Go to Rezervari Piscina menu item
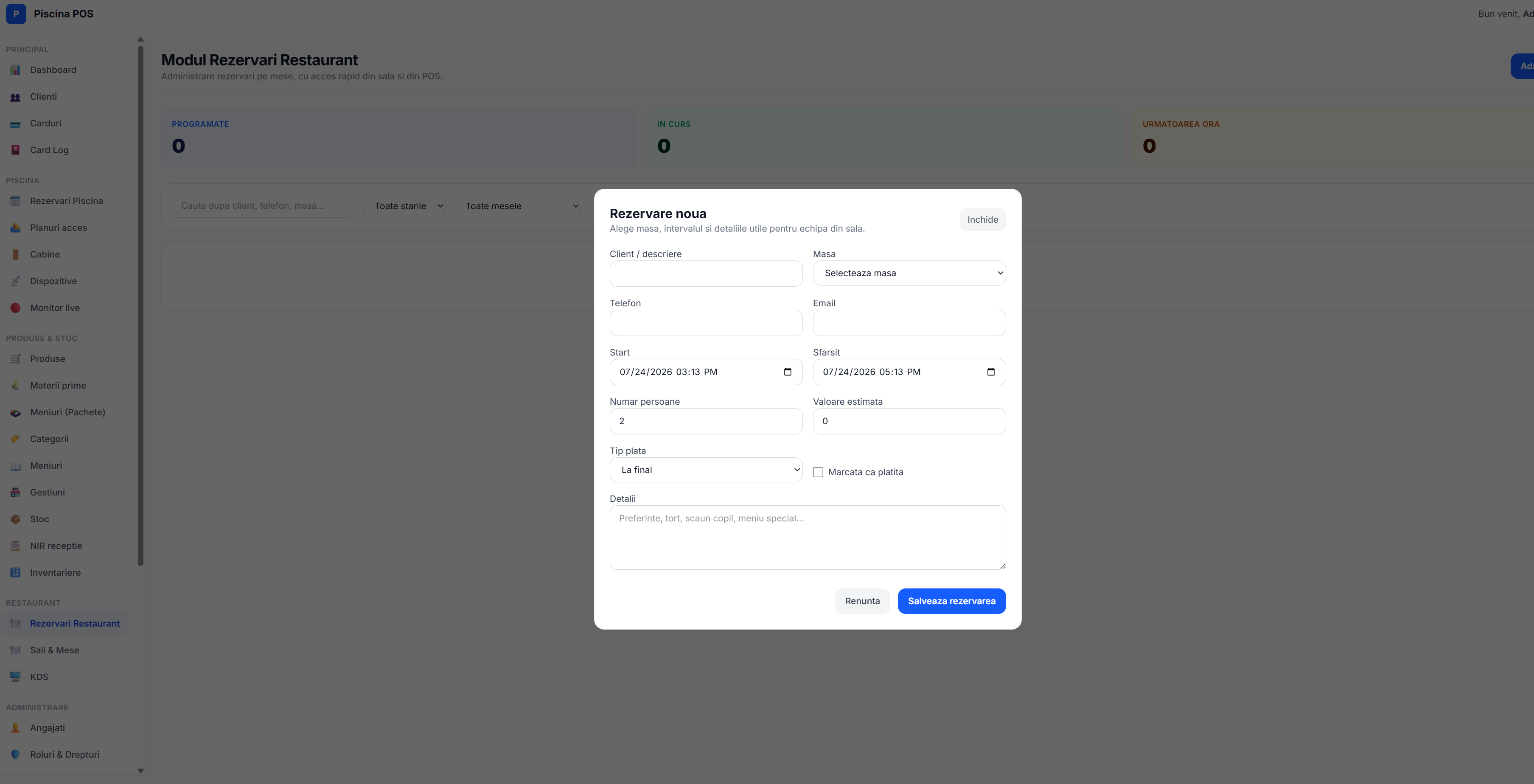The height and width of the screenshot is (784, 1534). click(65, 201)
